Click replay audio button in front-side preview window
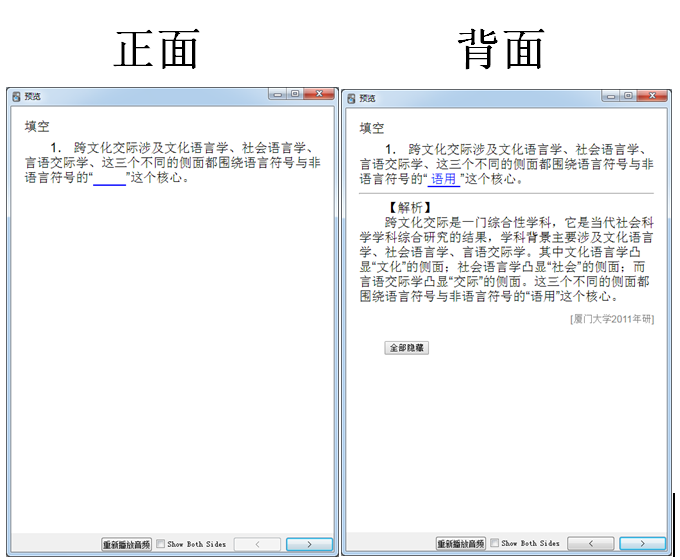Image resolution: width=680 pixels, height=560 pixels. pyautogui.click(x=126, y=544)
